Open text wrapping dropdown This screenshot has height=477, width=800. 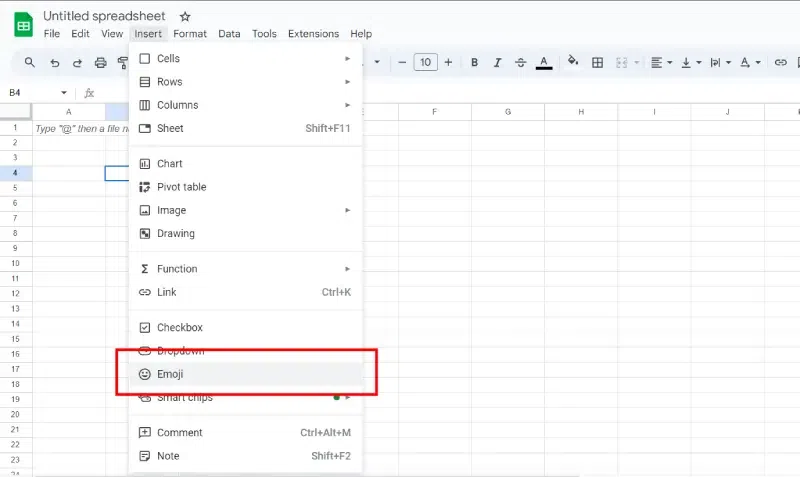[720, 62]
